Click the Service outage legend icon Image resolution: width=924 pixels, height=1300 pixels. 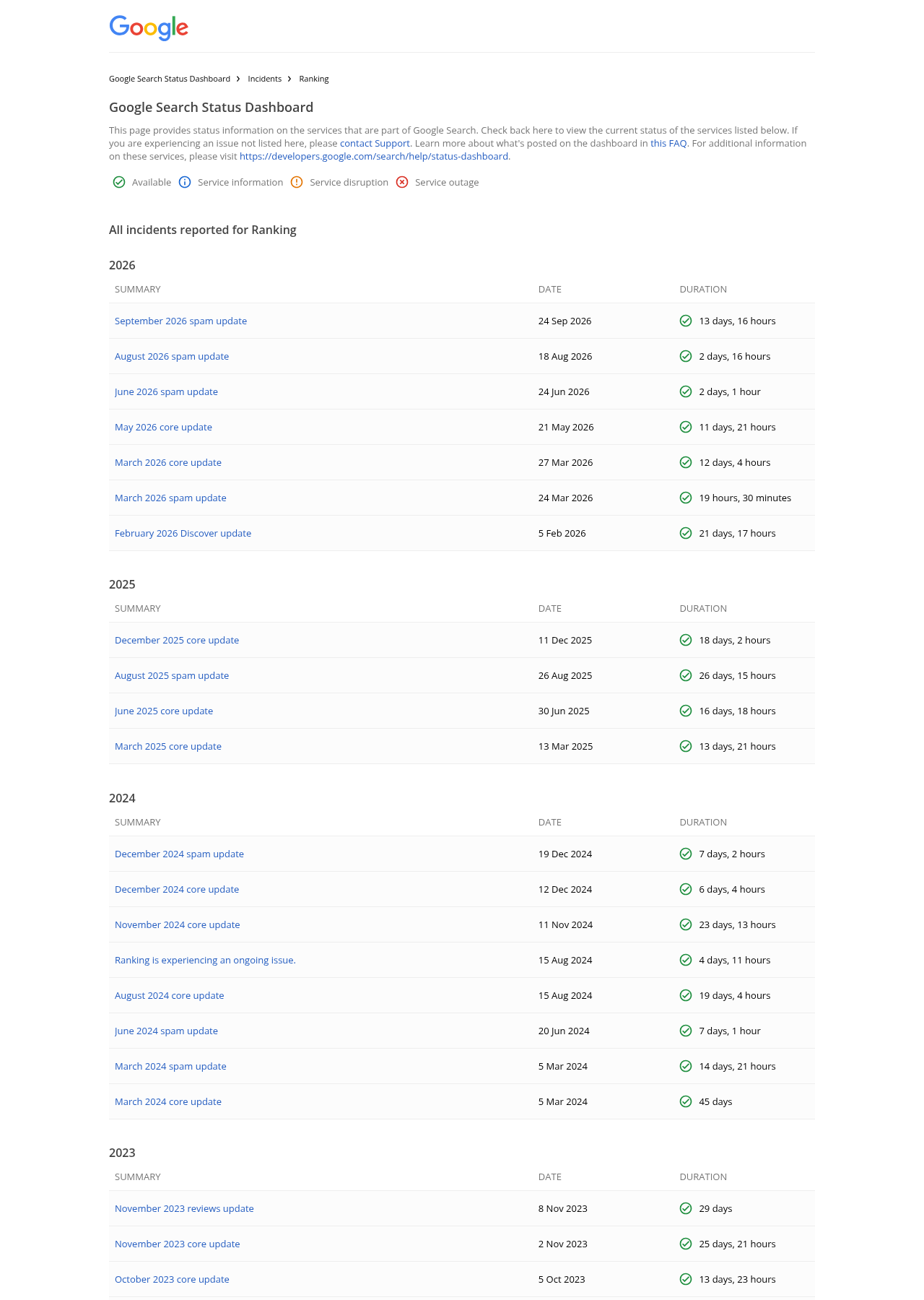[x=402, y=182]
